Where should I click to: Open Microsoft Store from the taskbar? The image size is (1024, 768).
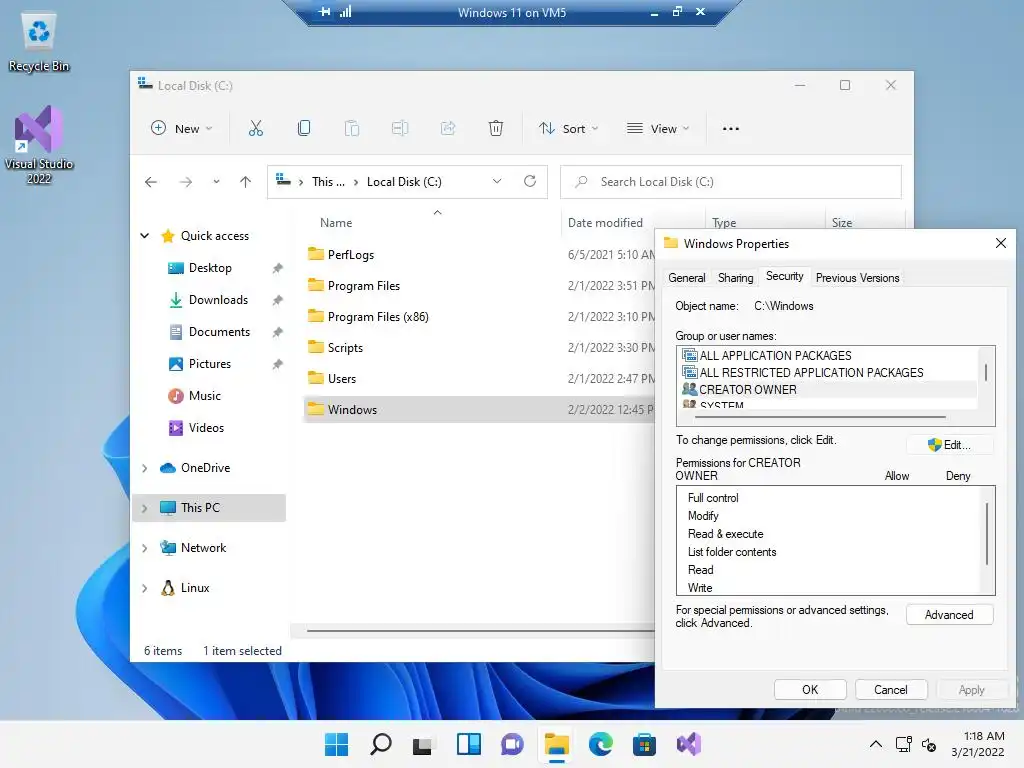644,744
